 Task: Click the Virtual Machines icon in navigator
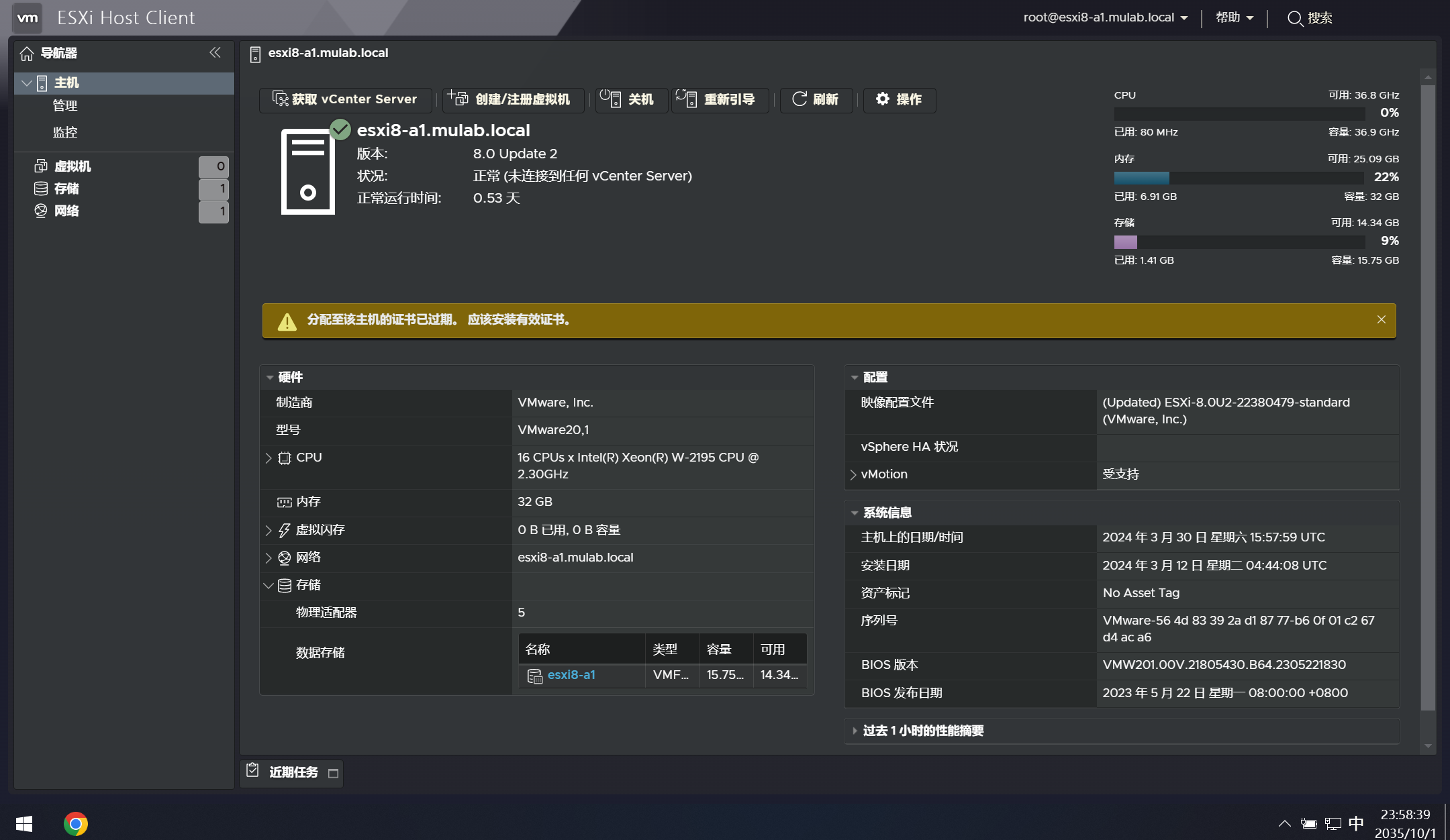(41, 166)
